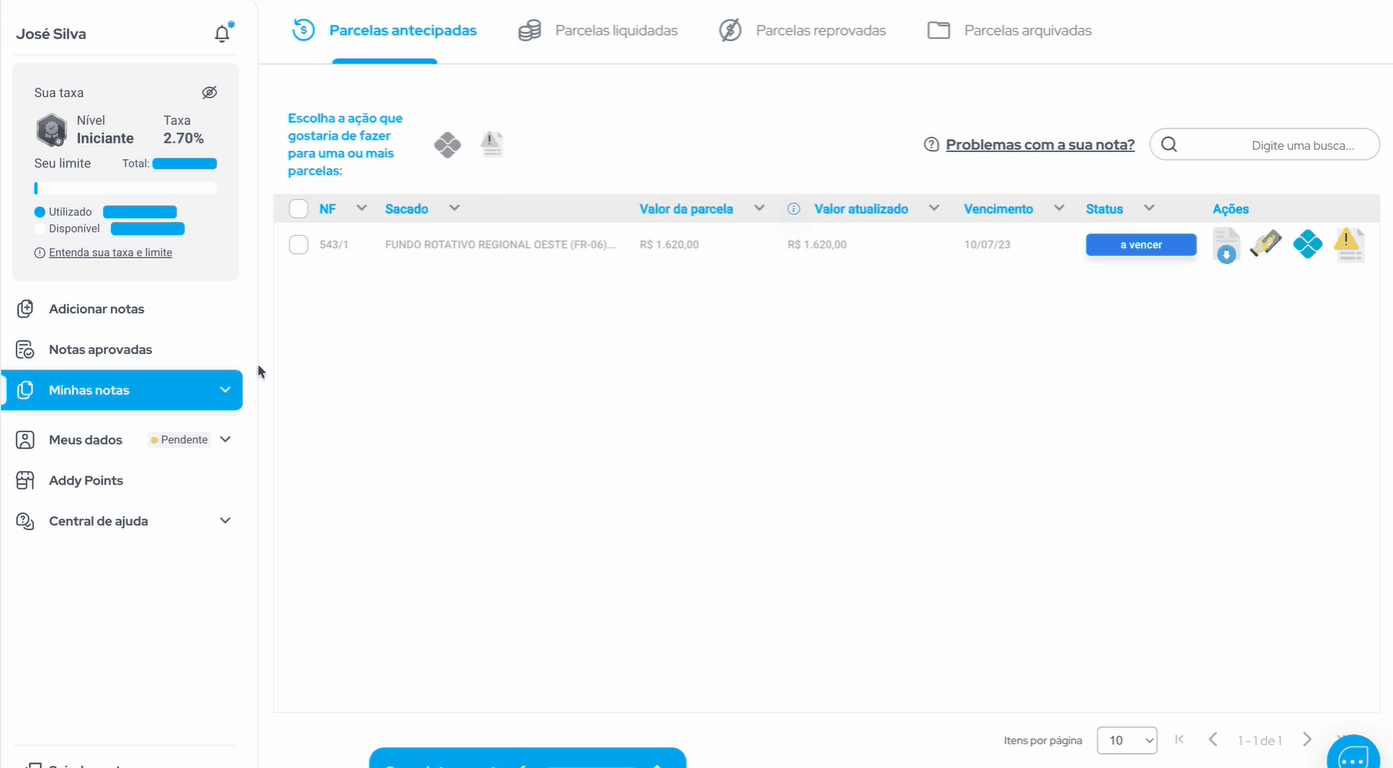Open Entenda sua taxa e limite link
1393x768 pixels.
[x=110, y=253]
